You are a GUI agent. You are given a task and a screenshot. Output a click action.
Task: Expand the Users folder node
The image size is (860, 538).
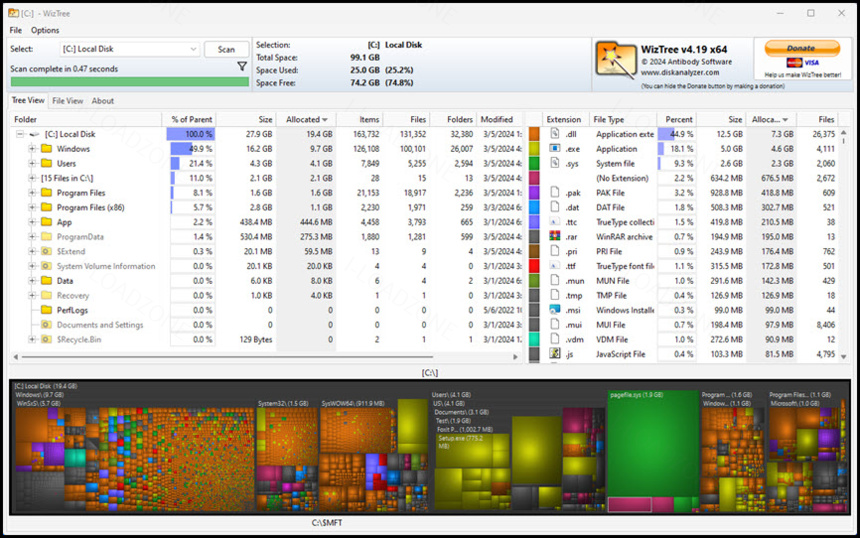coord(32,163)
